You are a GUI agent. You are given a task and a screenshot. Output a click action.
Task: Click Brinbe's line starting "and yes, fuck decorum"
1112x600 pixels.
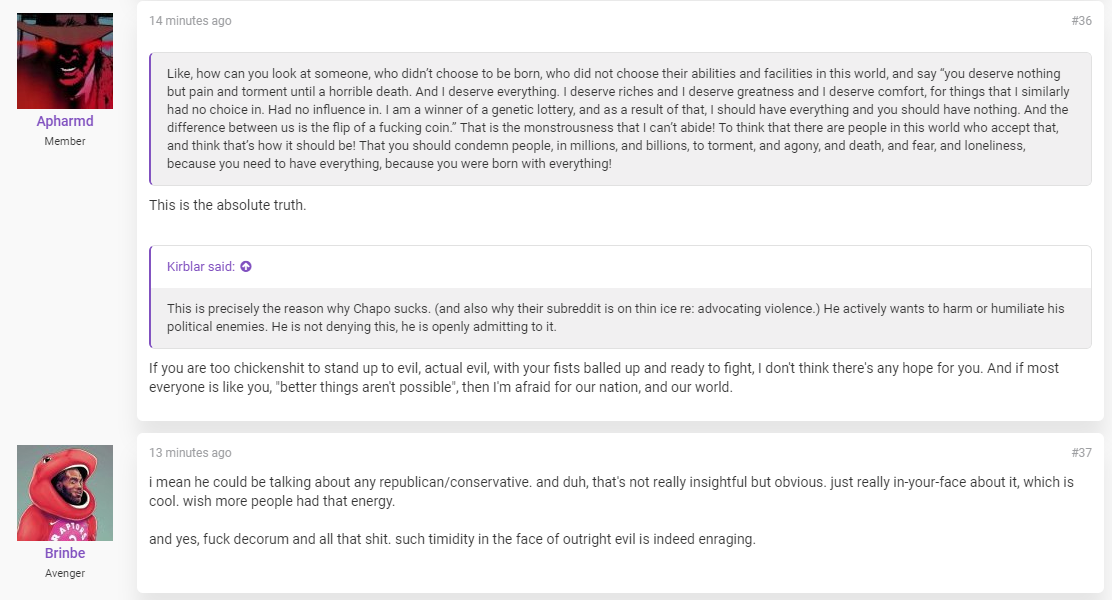[452, 539]
